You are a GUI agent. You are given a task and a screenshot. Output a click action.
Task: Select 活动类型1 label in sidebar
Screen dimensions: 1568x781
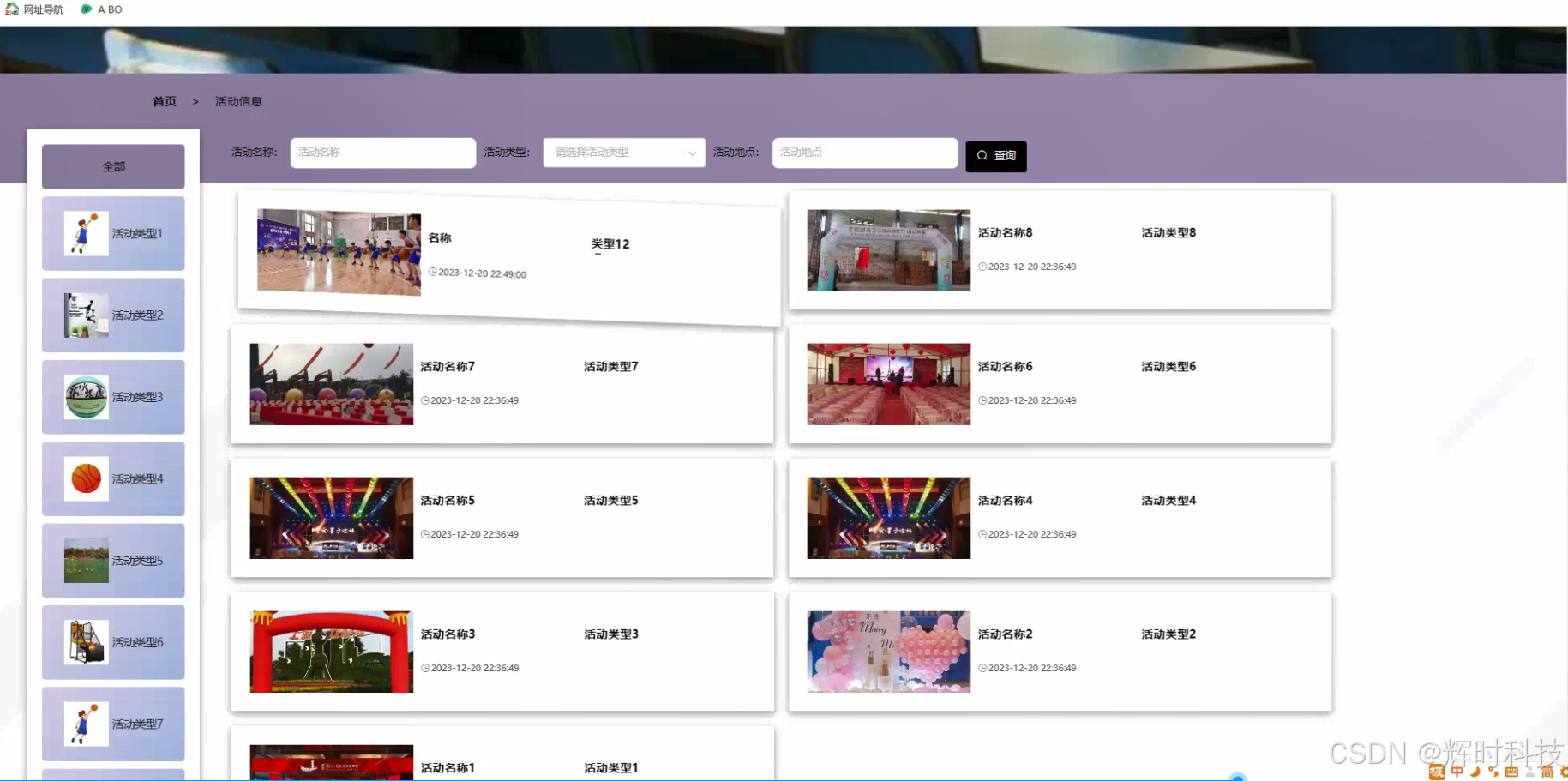click(x=137, y=233)
